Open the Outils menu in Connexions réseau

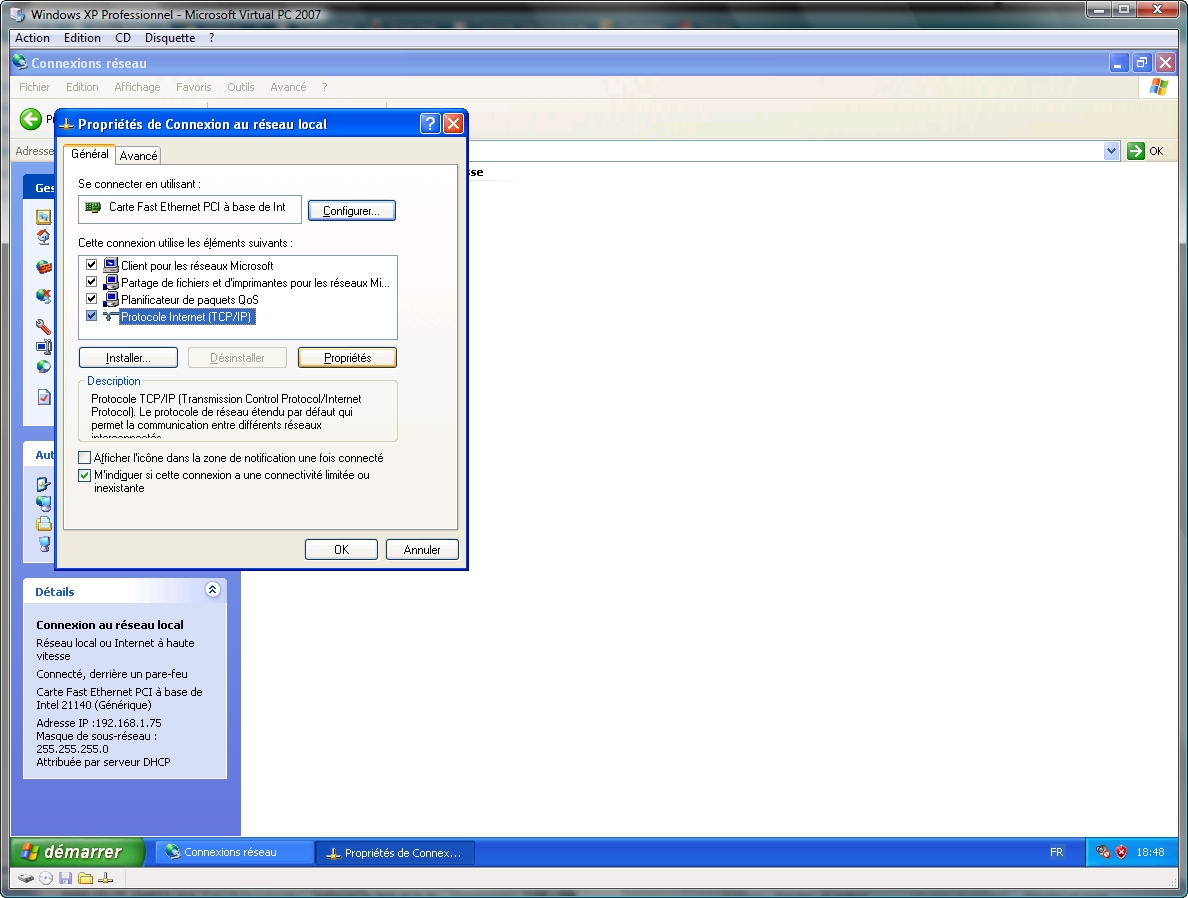click(241, 87)
